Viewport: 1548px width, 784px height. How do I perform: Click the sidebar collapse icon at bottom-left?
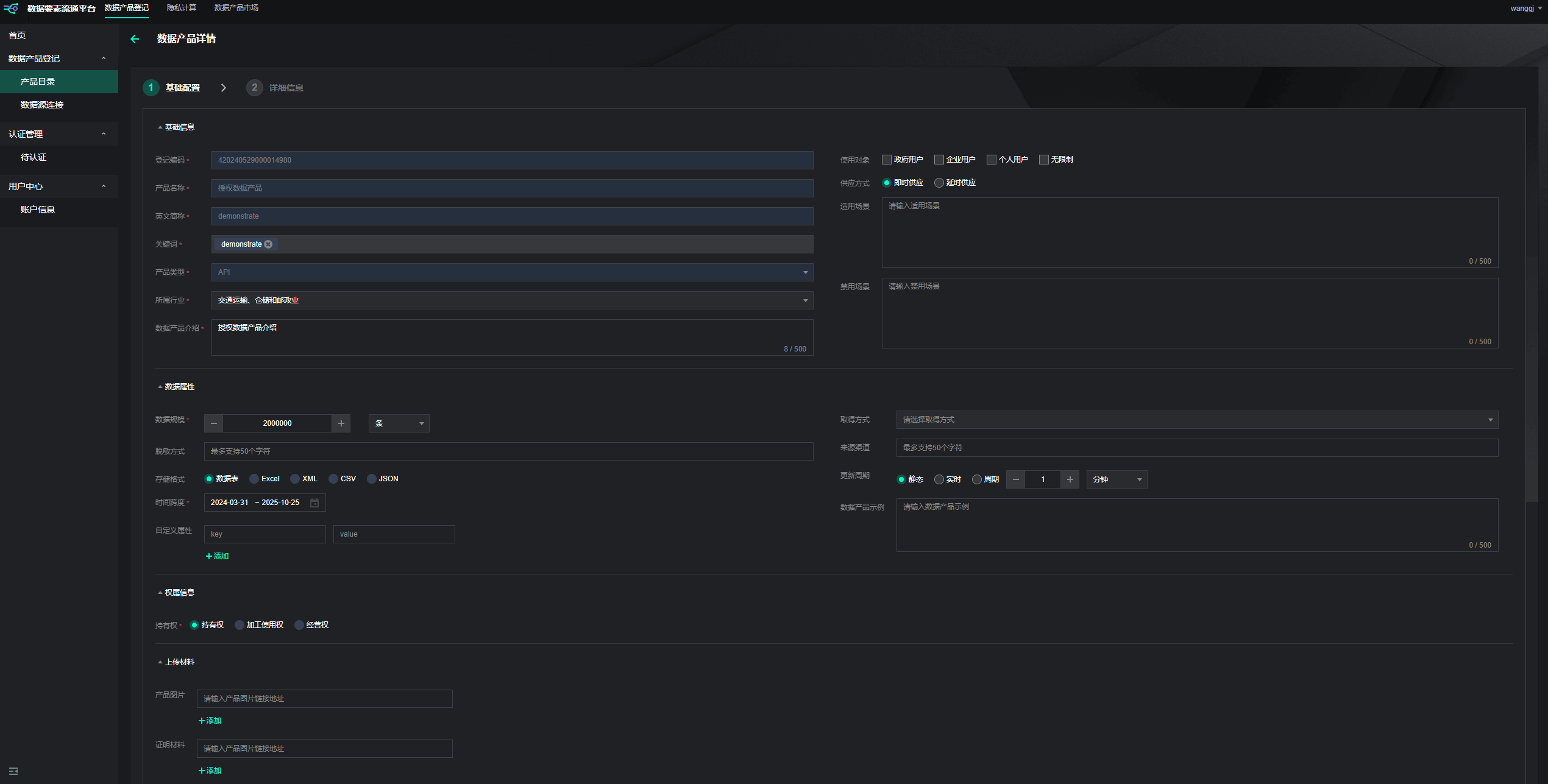(13, 771)
